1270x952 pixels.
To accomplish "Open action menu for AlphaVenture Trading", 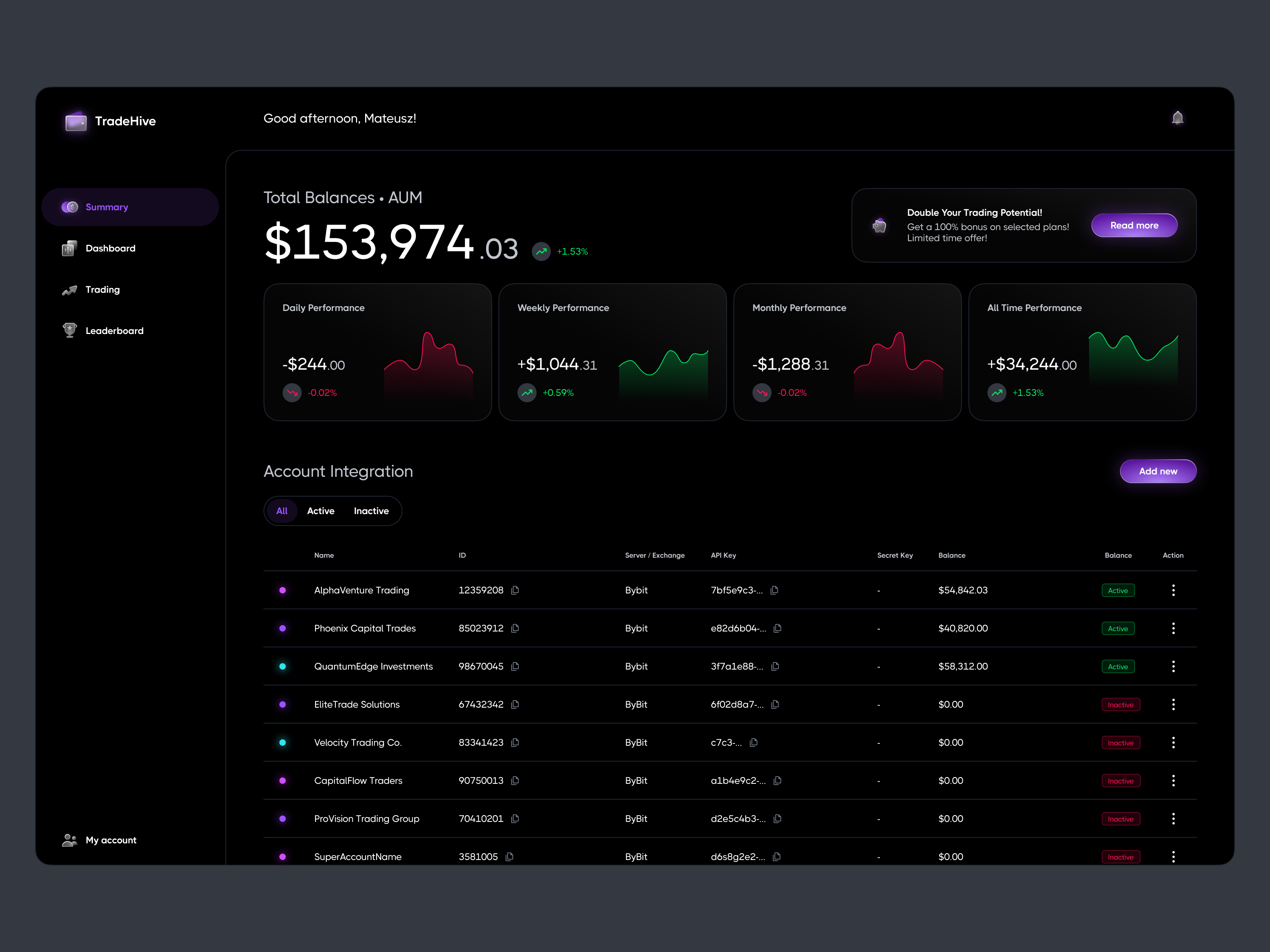I will (1173, 590).
